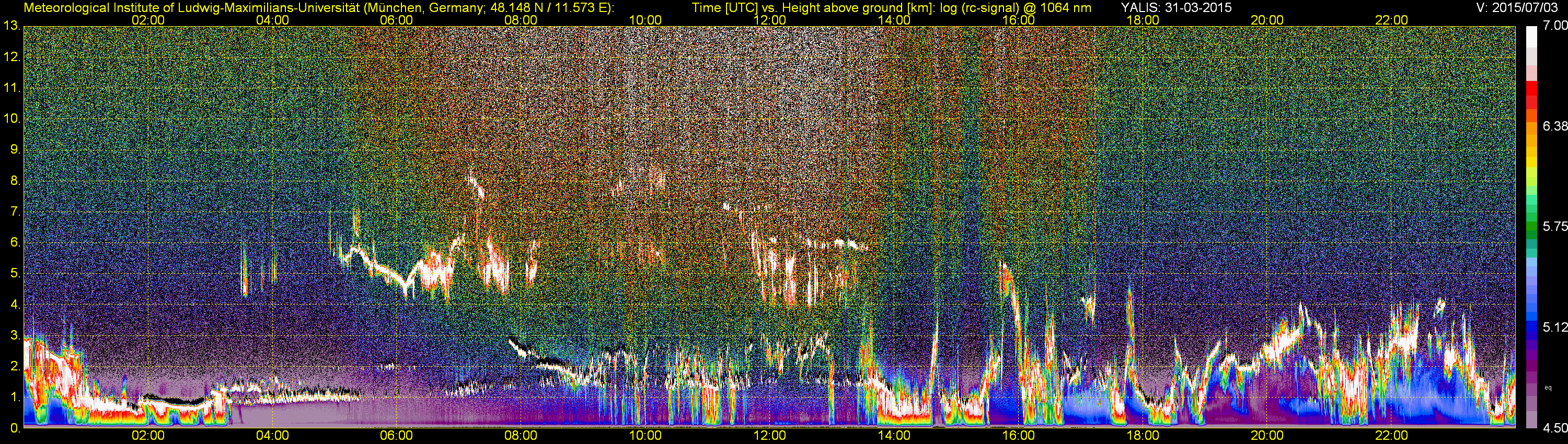Click the colorbar value 6.38
The height and width of the screenshot is (444, 1568).
coord(1554,126)
